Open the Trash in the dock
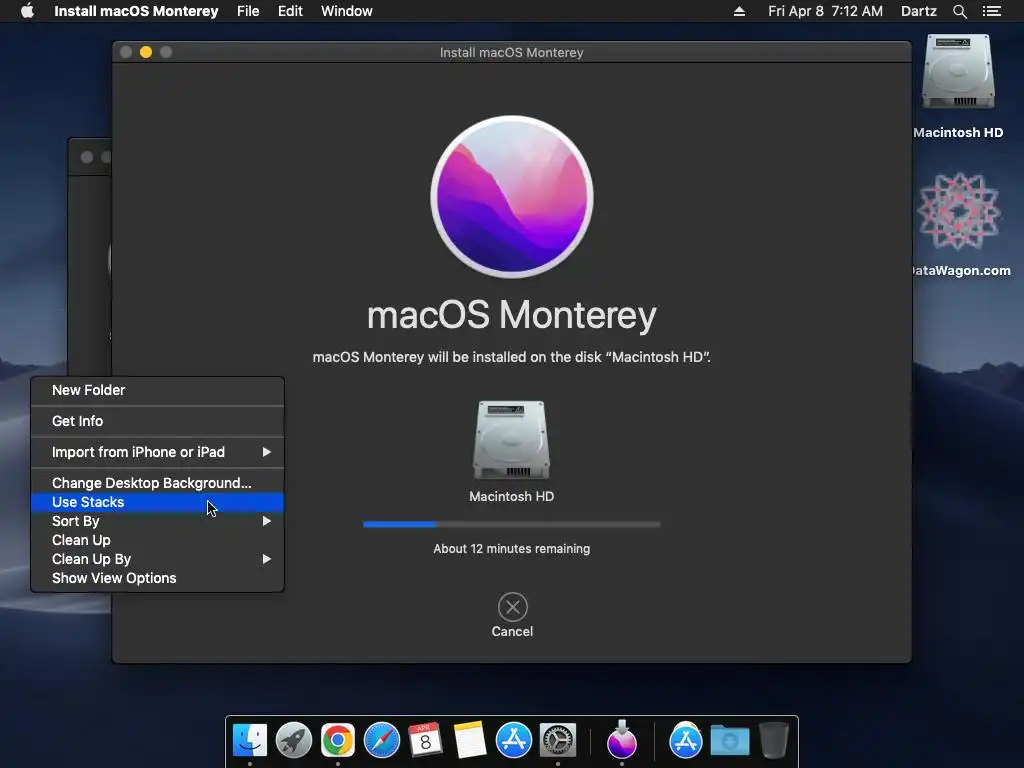The width and height of the screenshot is (1024, 768). 774,740
